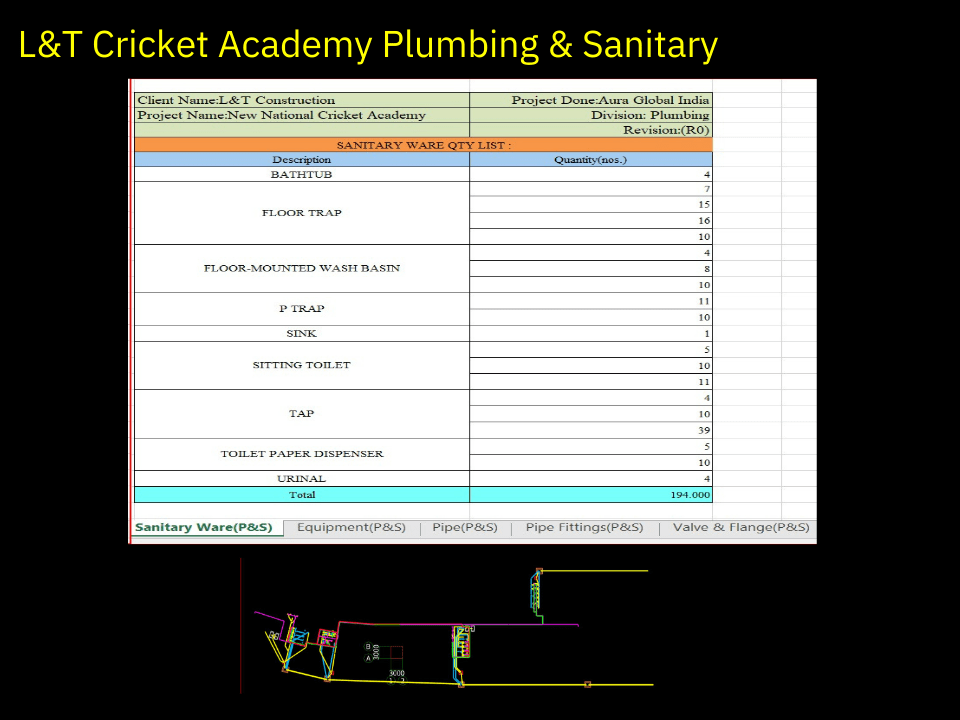This screenshot has height=720, width=960.
Task: Select the 'Revision:(R0)' cell
Action: (591, 130)
